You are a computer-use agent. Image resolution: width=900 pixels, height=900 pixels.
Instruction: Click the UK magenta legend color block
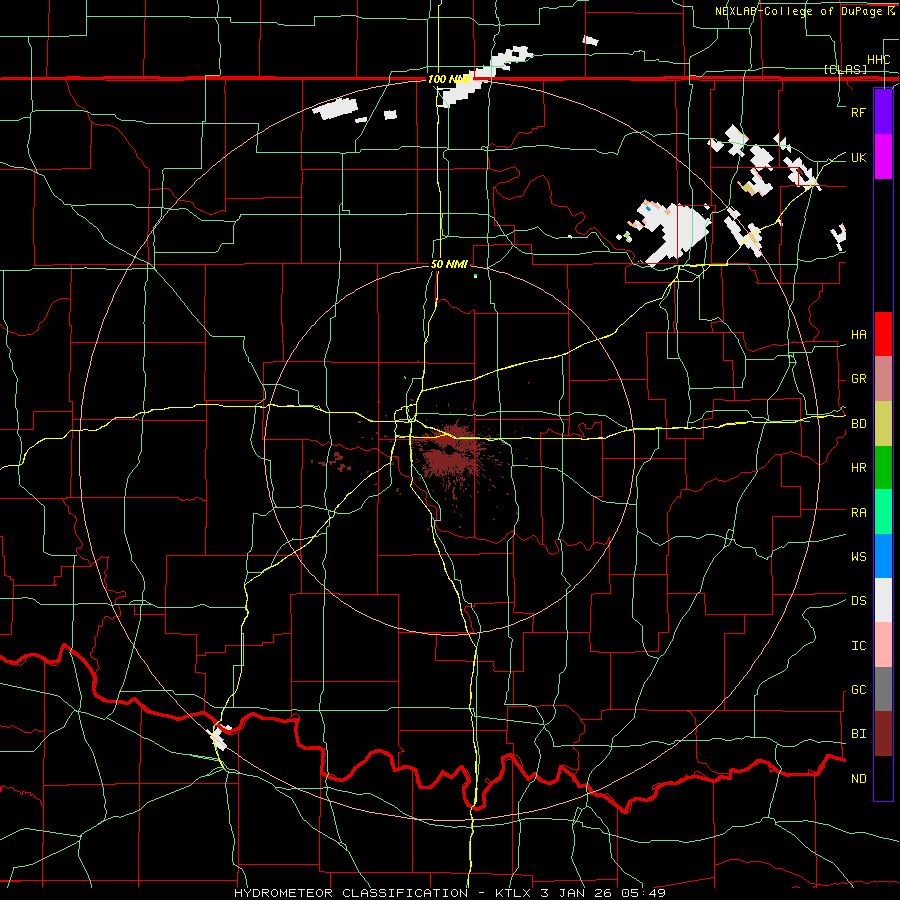pos(883,157)
